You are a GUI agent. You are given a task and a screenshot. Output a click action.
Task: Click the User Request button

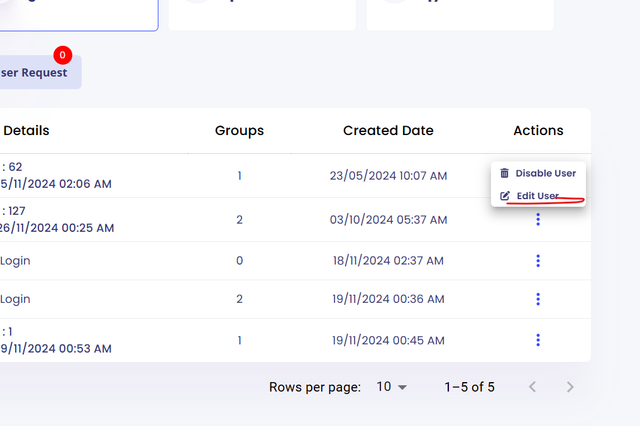(36, 72)
